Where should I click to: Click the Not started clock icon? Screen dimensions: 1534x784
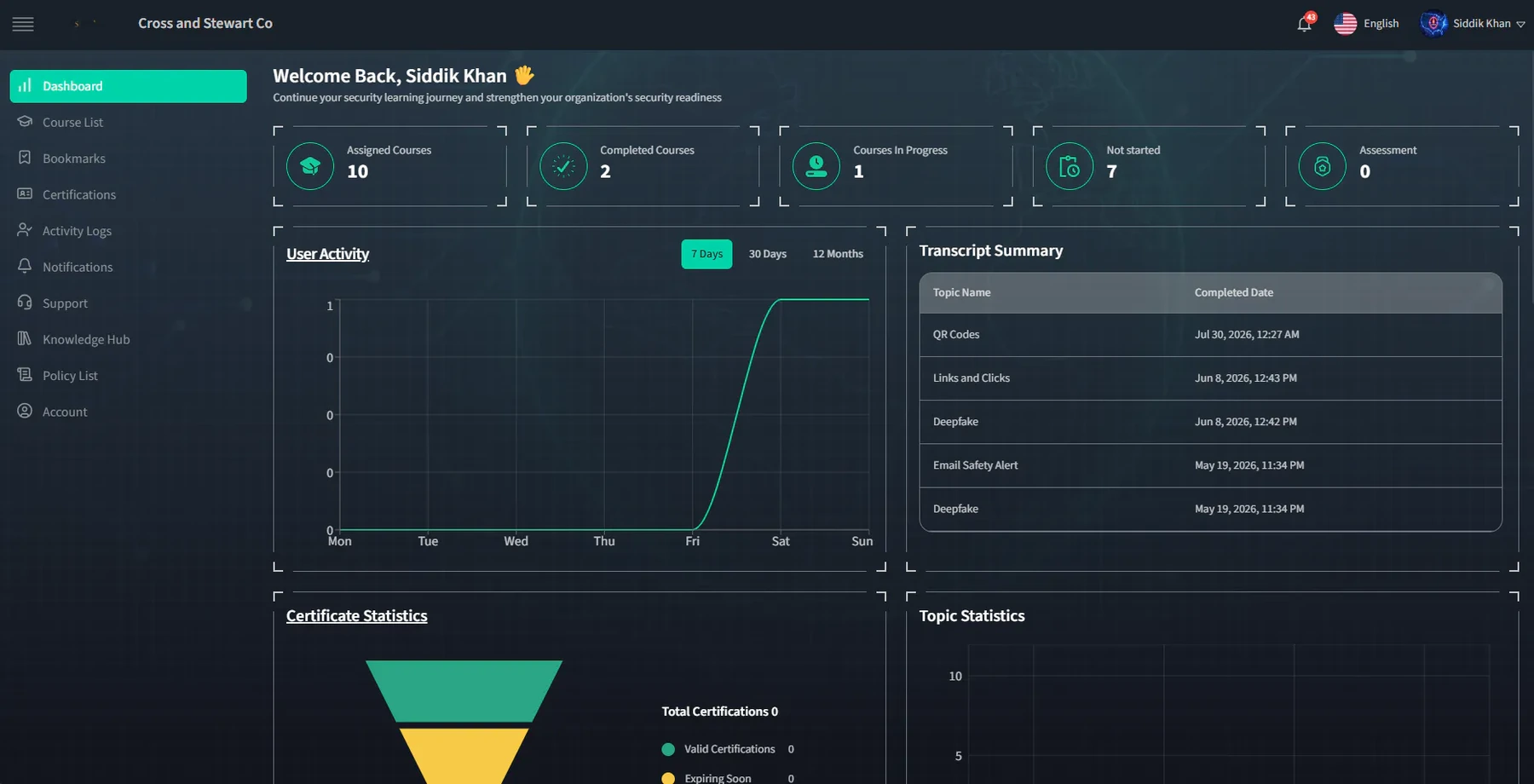point(1070,166)
